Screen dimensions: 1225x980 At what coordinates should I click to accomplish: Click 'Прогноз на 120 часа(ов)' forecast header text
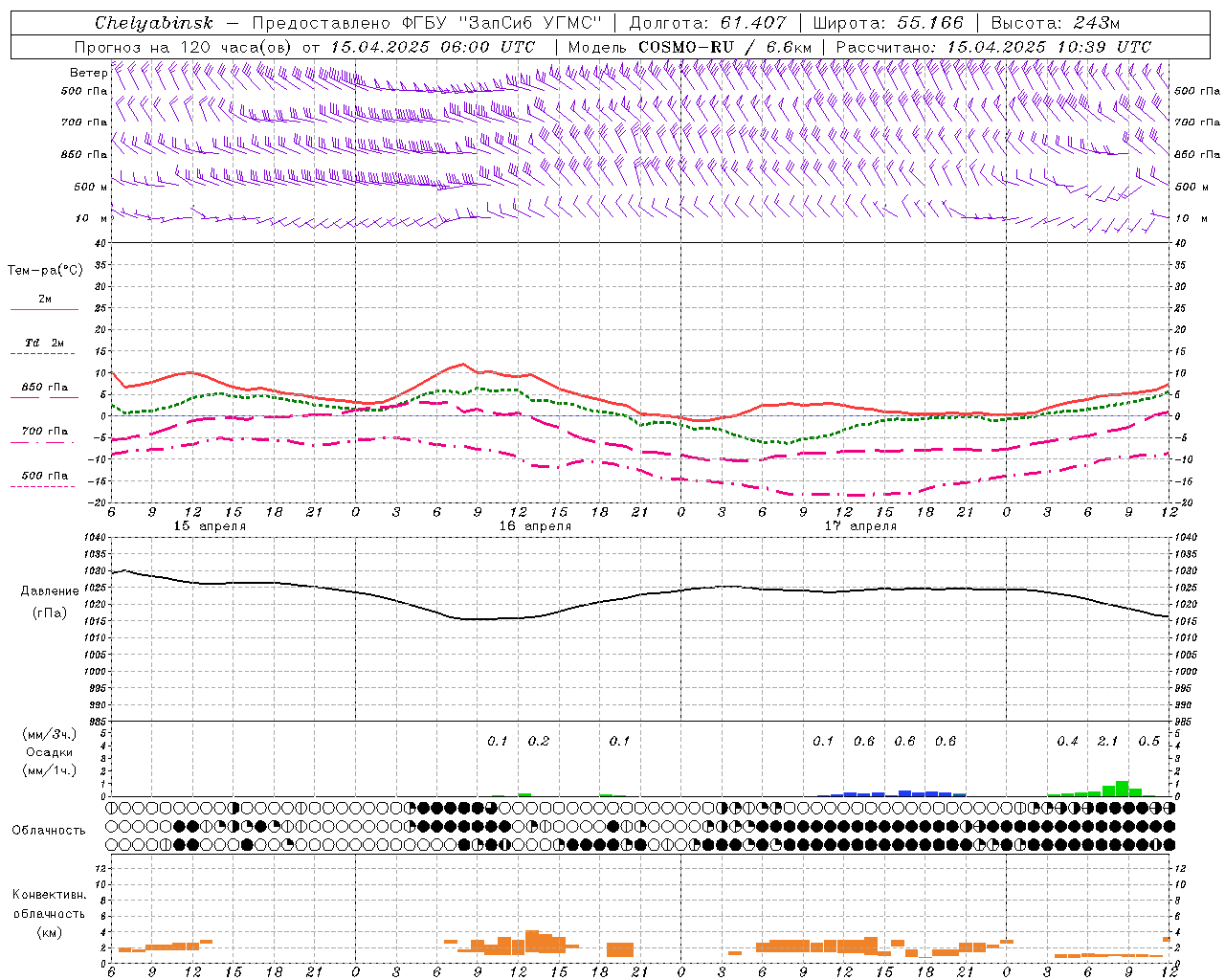(184, 47)
